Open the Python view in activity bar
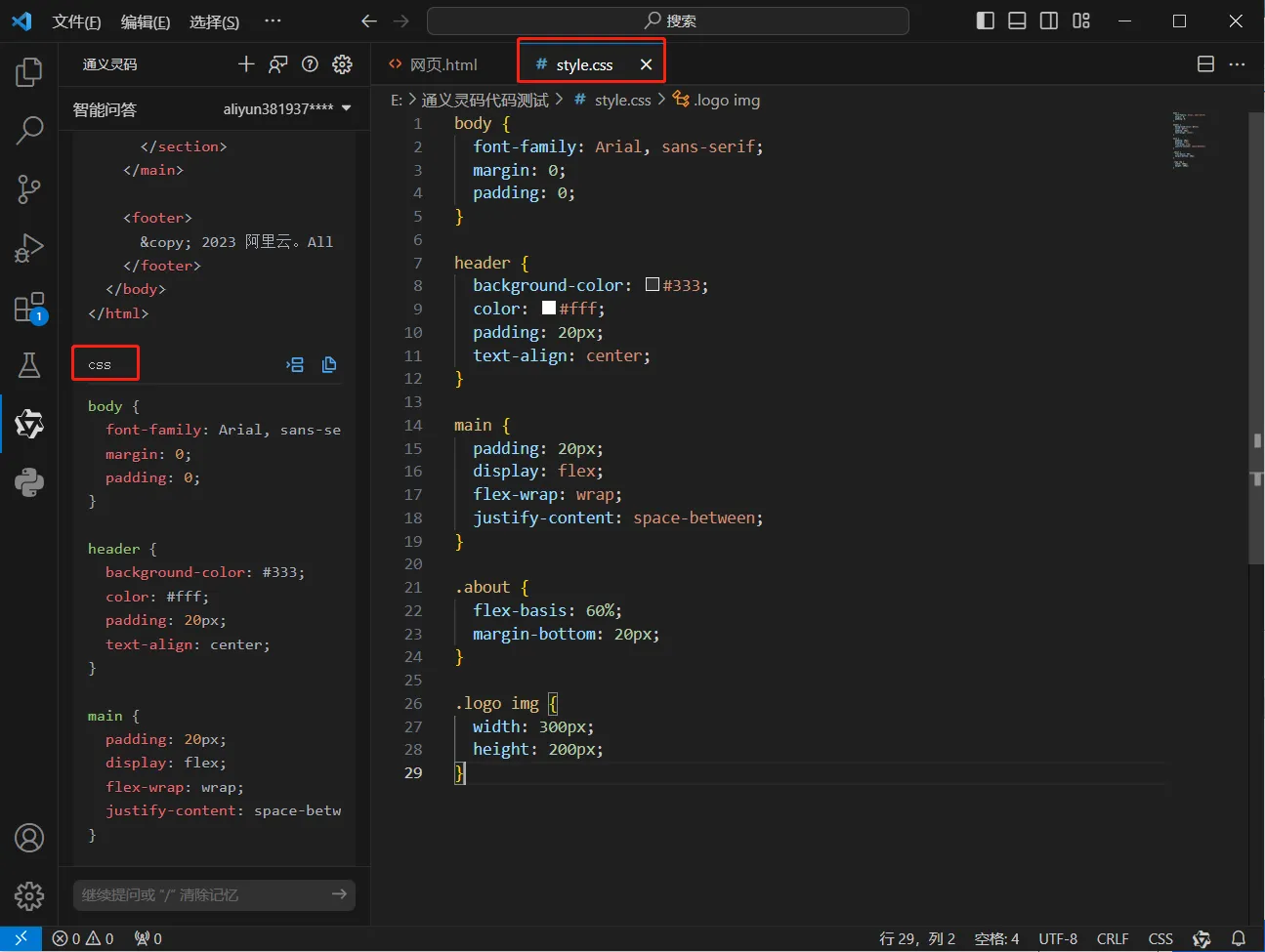Viewport: 1265px width, 952px height. point(29,482)
